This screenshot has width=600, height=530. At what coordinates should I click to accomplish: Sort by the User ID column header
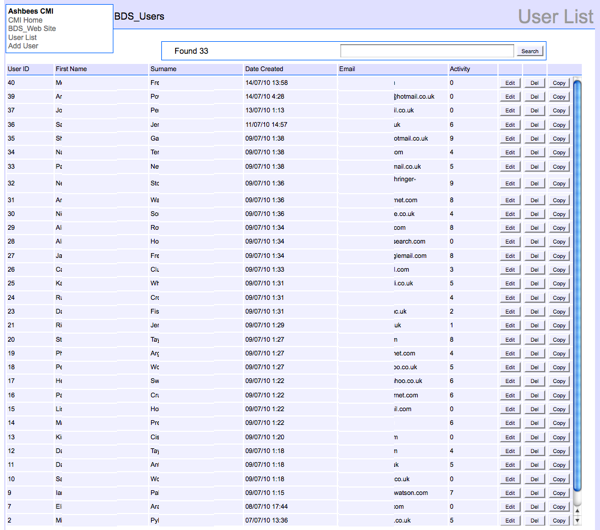(18, 69)
